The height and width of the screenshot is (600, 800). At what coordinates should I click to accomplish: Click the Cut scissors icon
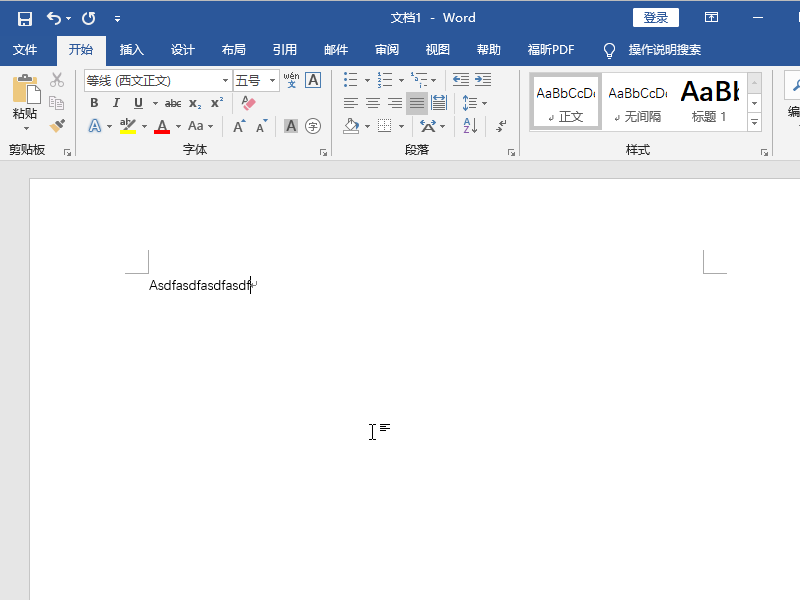tap(57, 80)
